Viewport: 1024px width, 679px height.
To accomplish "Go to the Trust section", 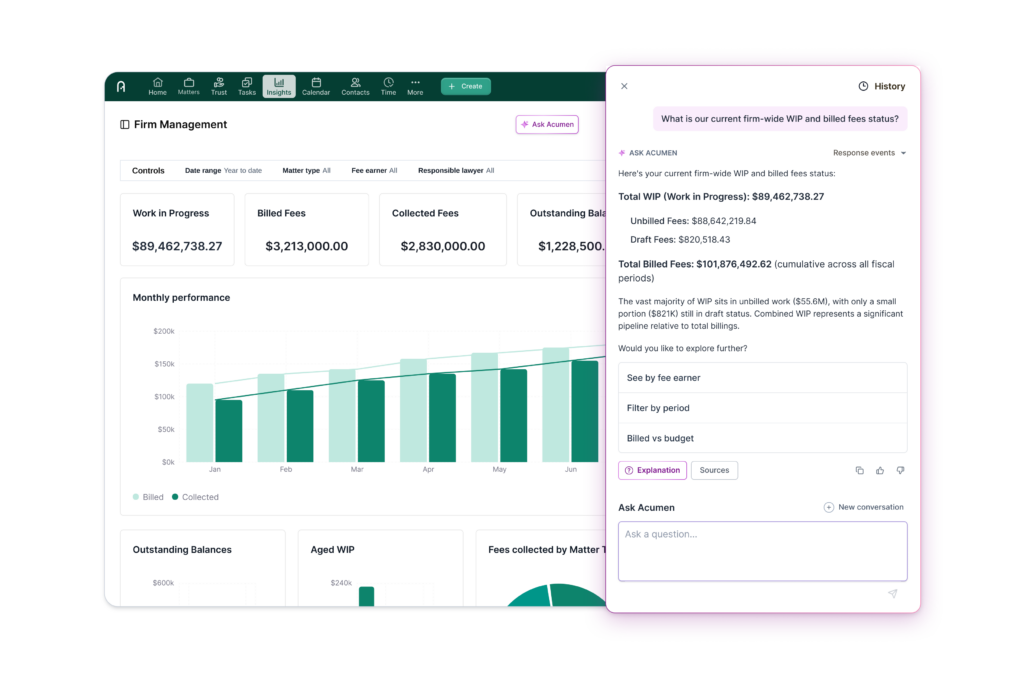I will pos(219,86).
